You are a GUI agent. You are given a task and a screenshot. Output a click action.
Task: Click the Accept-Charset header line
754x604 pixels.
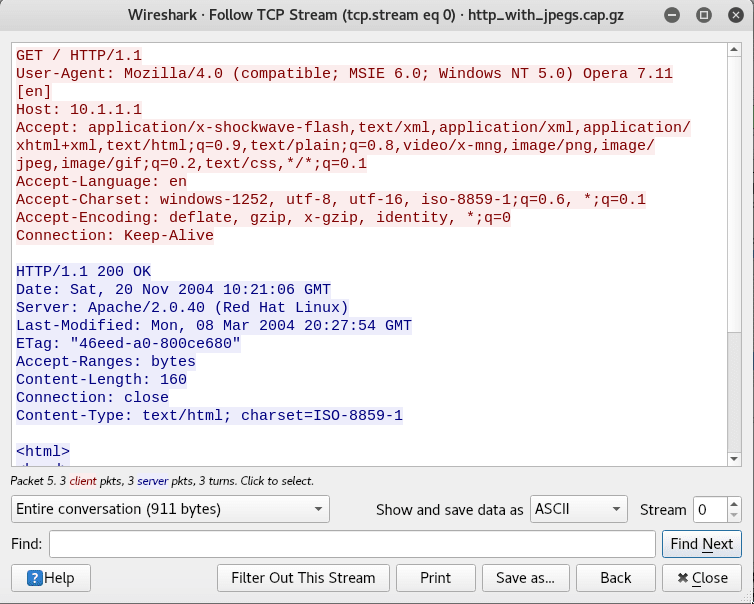point(331,199)
